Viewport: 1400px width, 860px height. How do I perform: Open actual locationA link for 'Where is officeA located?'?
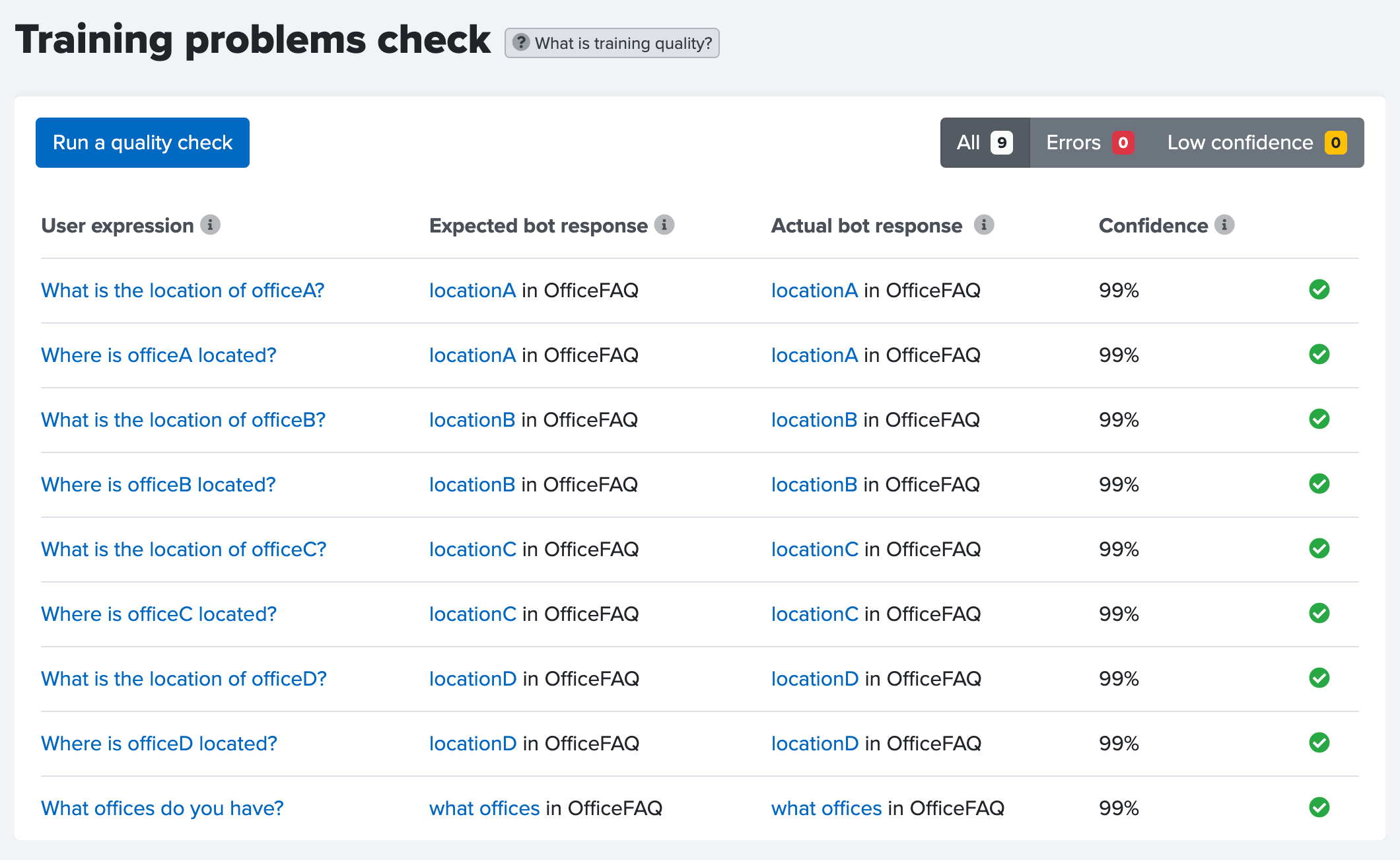[814, 355]
